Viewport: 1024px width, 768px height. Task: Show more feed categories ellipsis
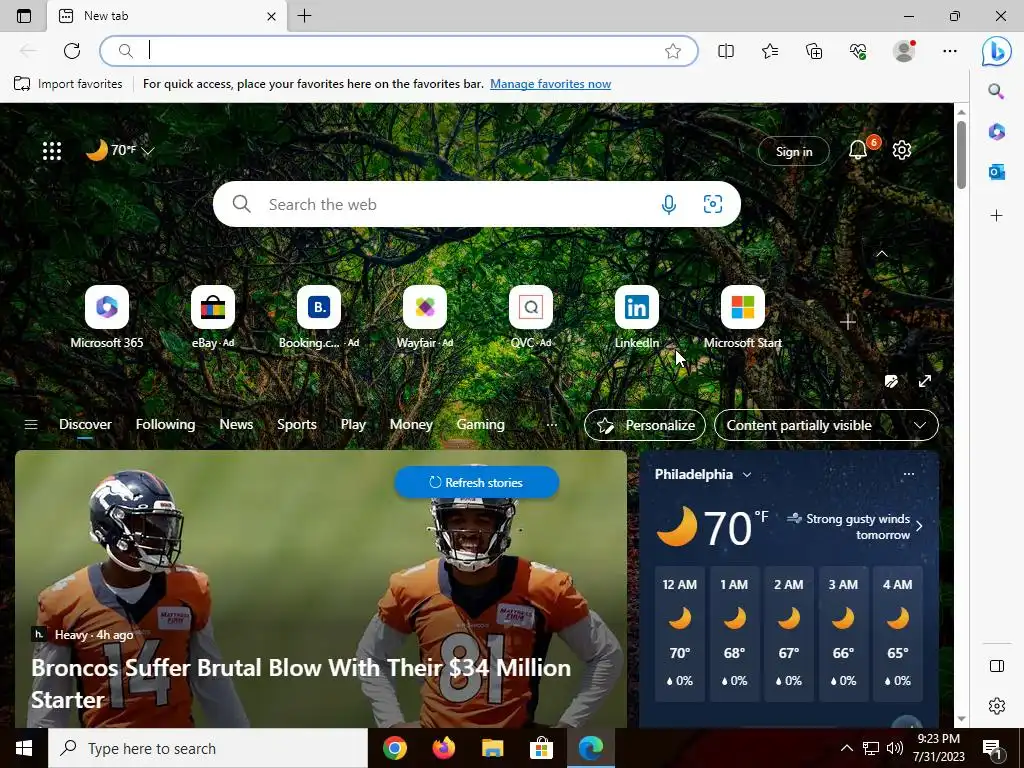(x=551, y=424)
